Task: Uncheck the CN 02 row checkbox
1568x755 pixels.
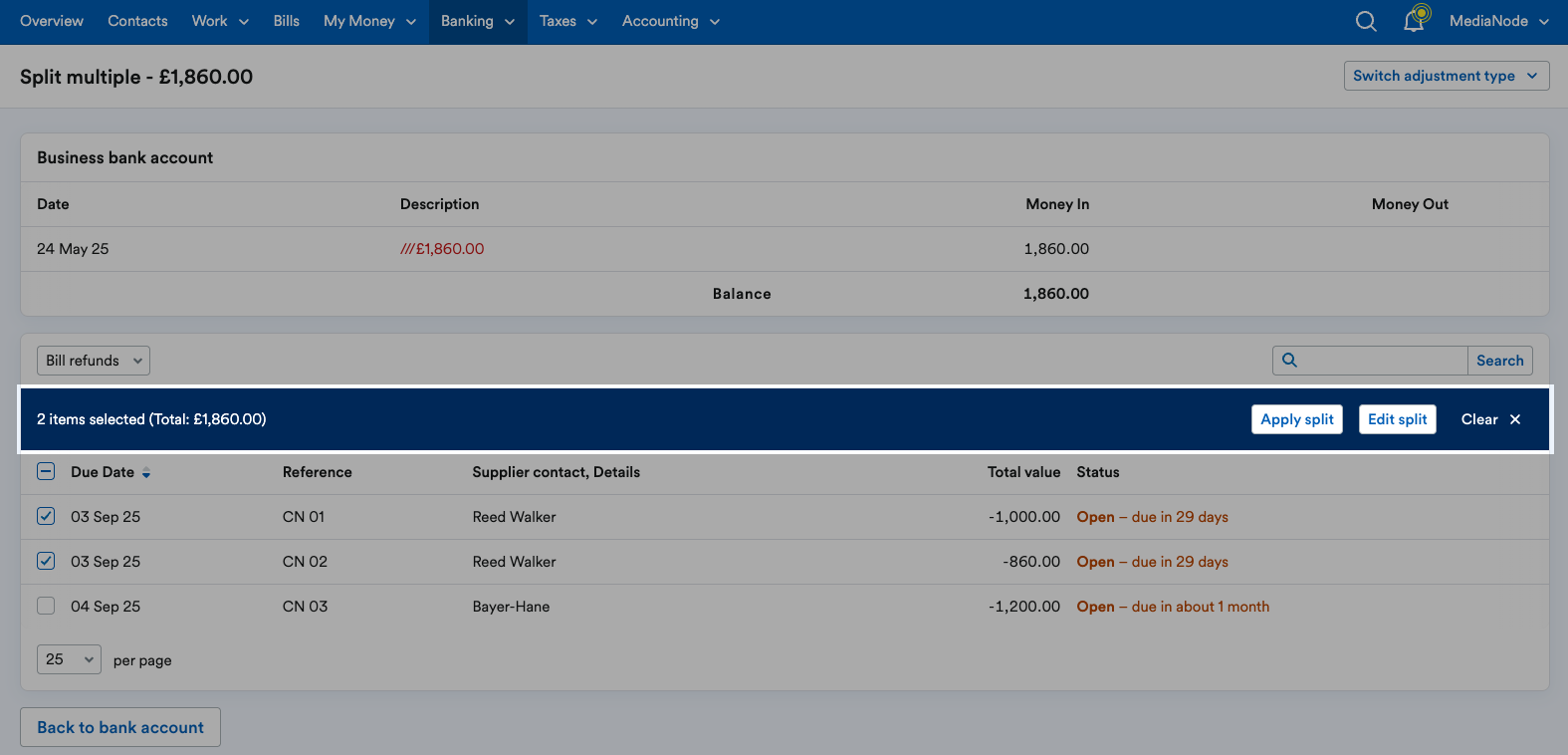Action: click(46, 561)
